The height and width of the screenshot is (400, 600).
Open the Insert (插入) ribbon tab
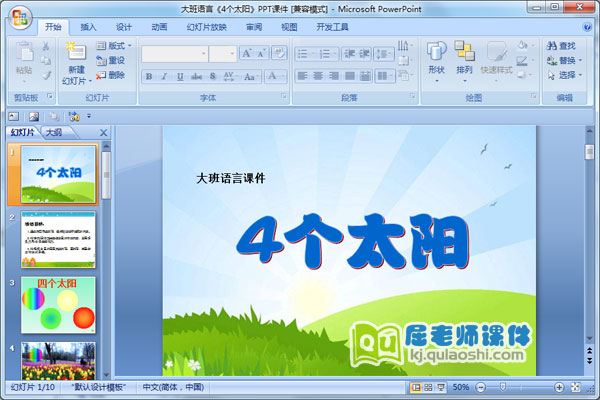[x=89, y=27]
